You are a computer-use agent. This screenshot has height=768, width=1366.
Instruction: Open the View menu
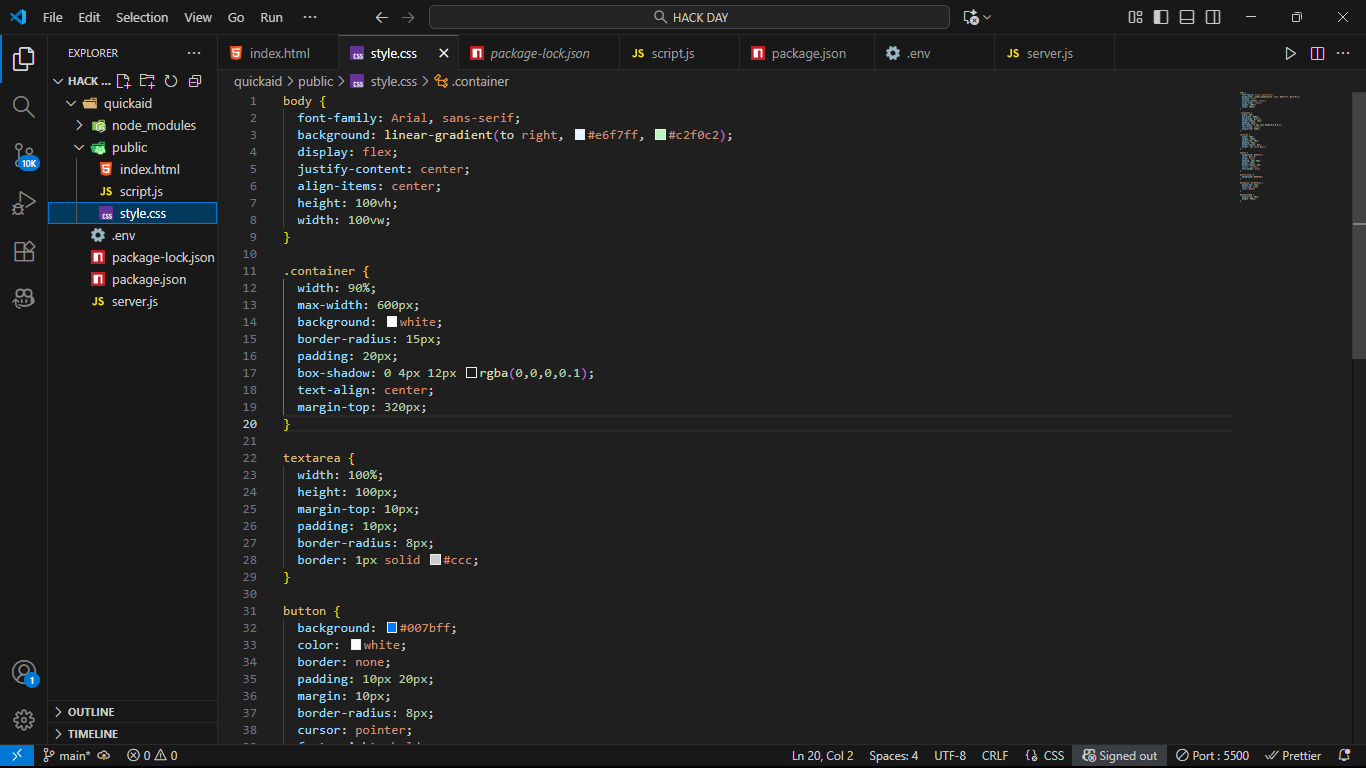198,17
